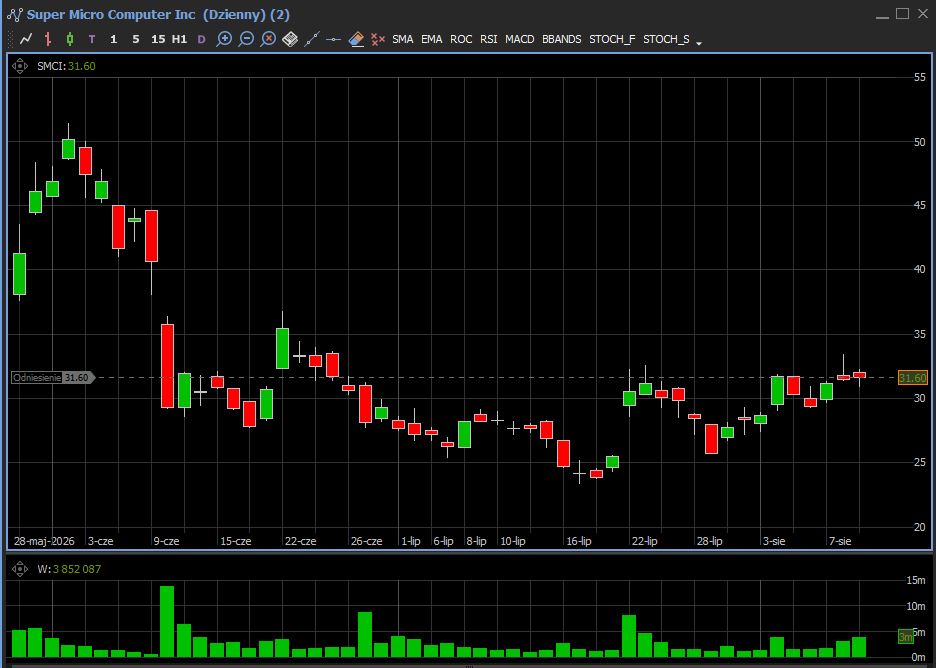
Task: Close the chart window
Action: click(x=923, y=14)
